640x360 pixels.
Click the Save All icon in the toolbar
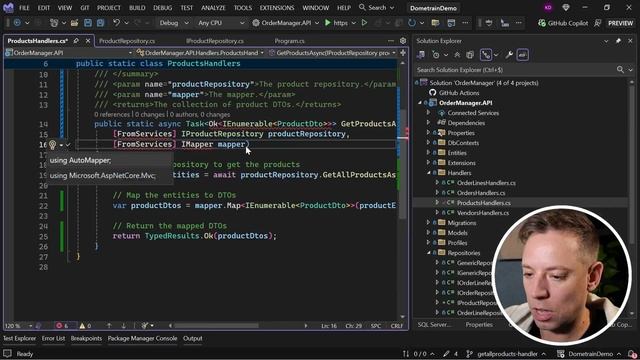click(x=100, y=23)
